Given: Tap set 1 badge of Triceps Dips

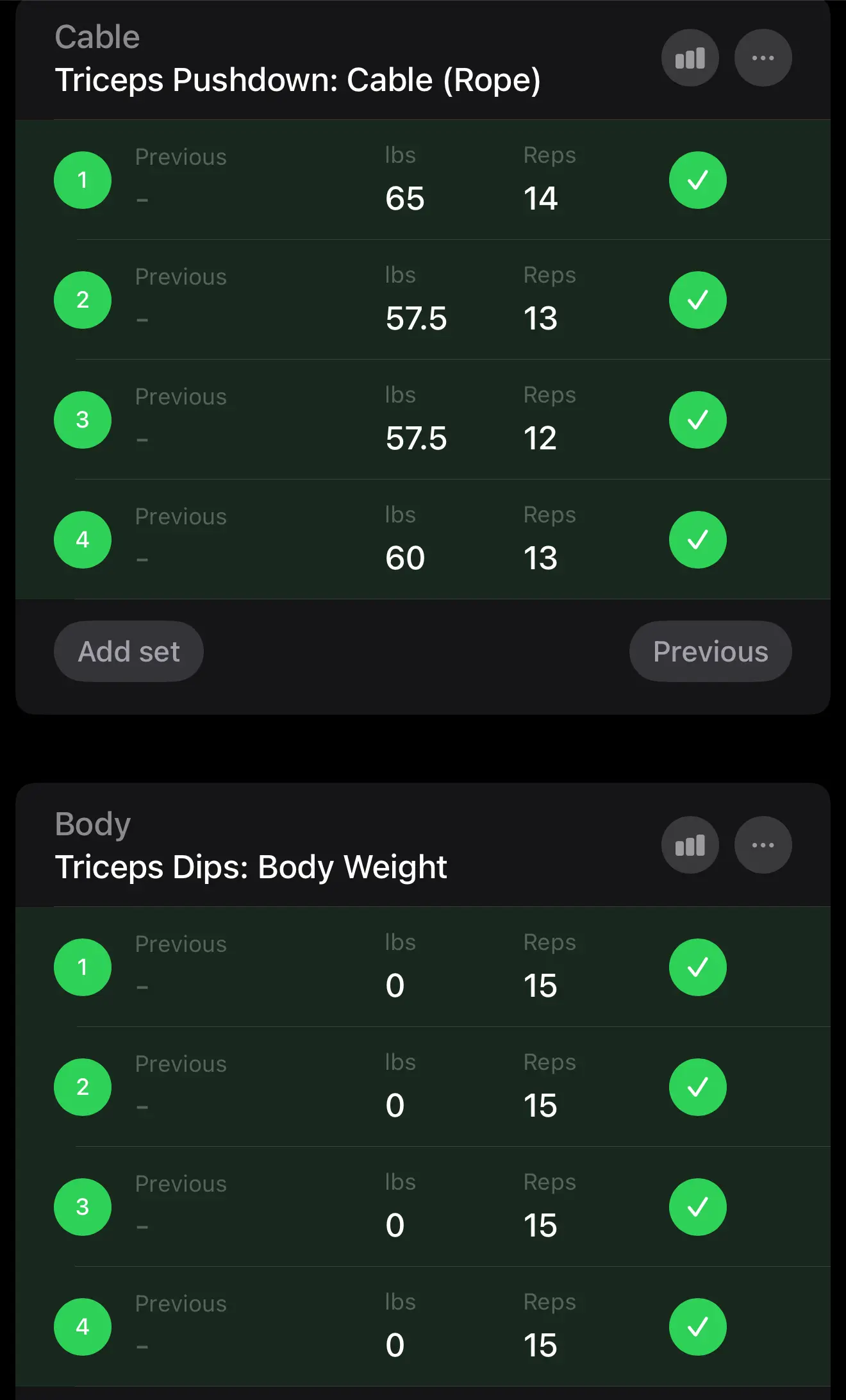Looking at the screenshot, I should click(x=83, y=967).
